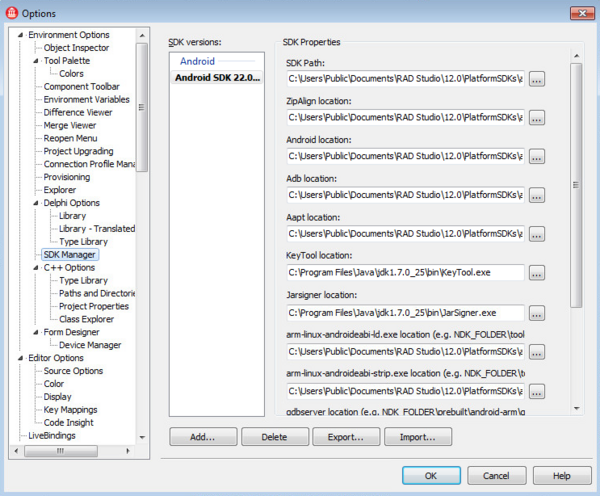Browse for ZipAlign location
The width and height of the screenshot is (600, 496).
pyautogui.click(x=536, y=118)
